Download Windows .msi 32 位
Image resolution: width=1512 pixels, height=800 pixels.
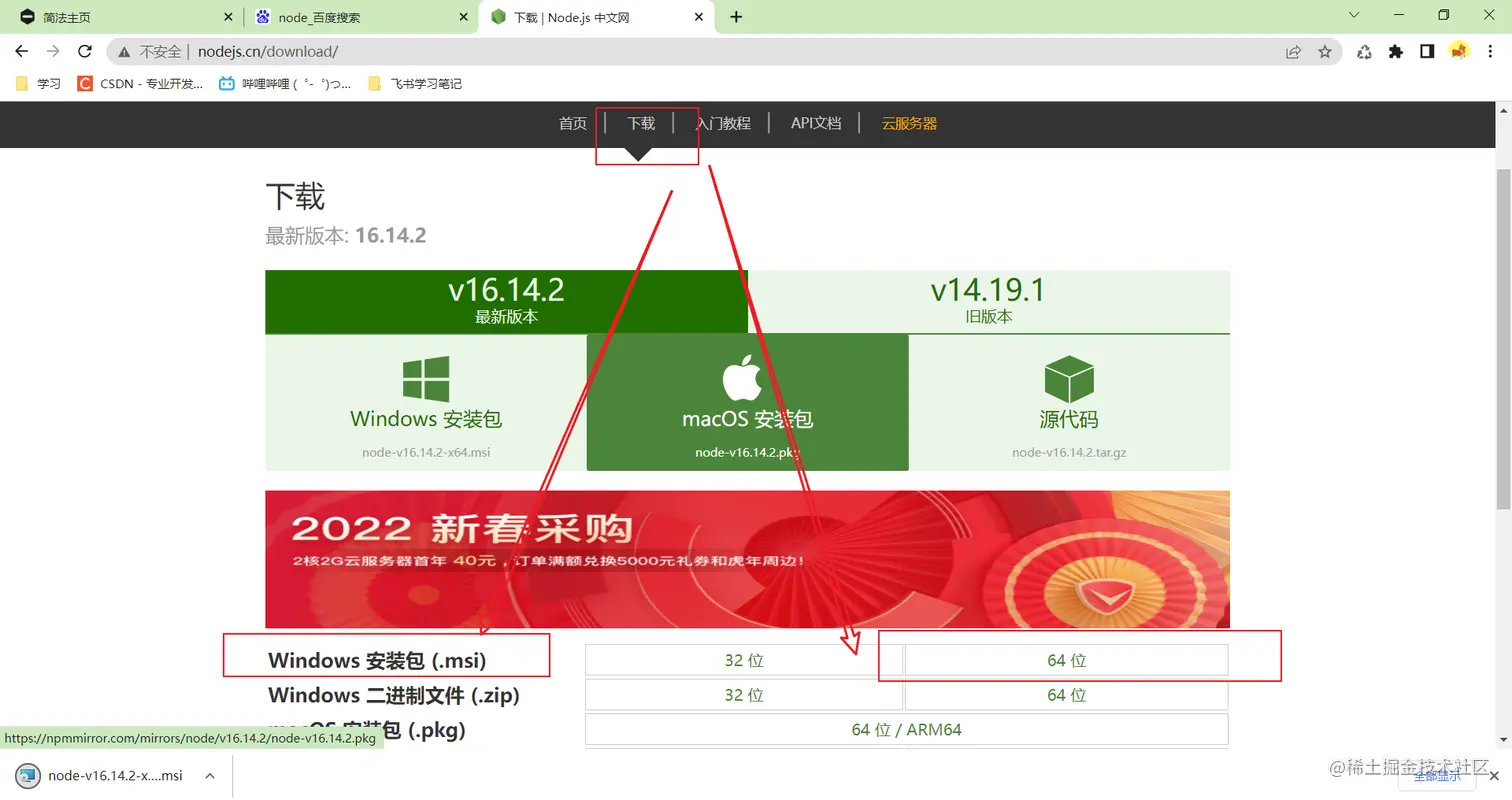744,660
